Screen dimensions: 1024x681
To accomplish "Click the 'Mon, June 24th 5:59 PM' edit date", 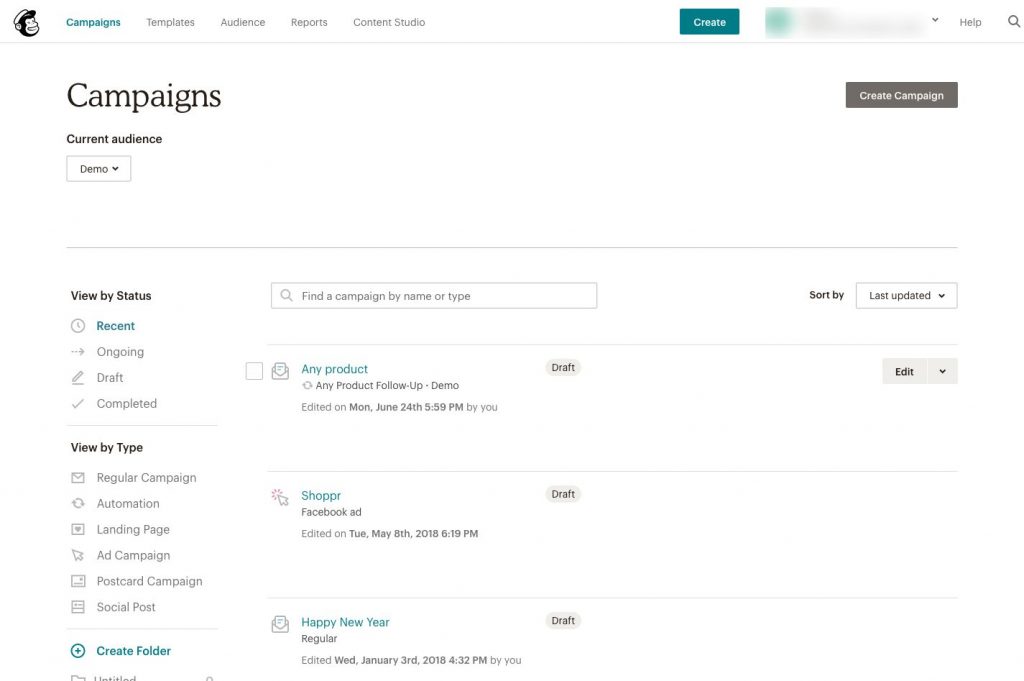I will (406, 407).
